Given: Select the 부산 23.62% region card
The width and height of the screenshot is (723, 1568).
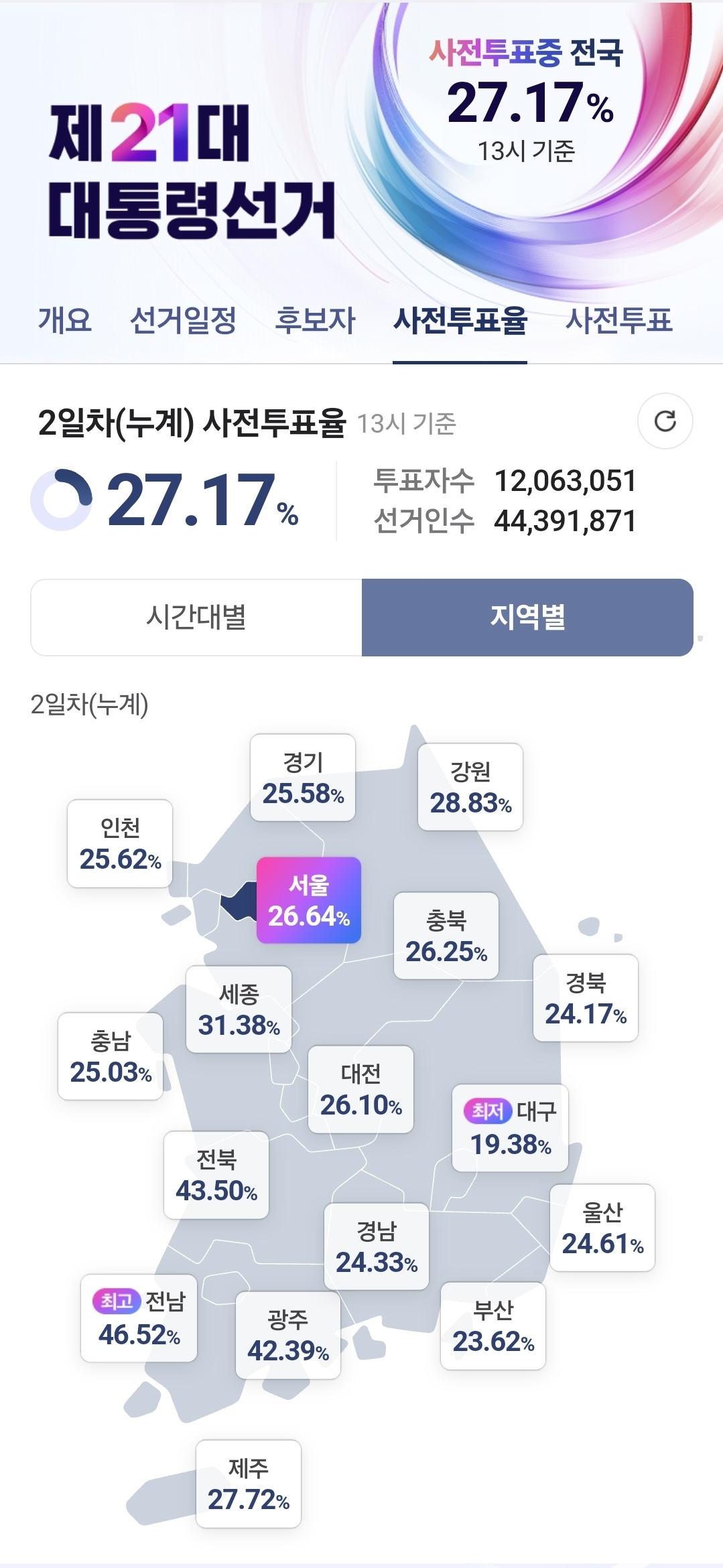Looking at the screenshot, I should pyautogui.click(x=493, y=1326).
